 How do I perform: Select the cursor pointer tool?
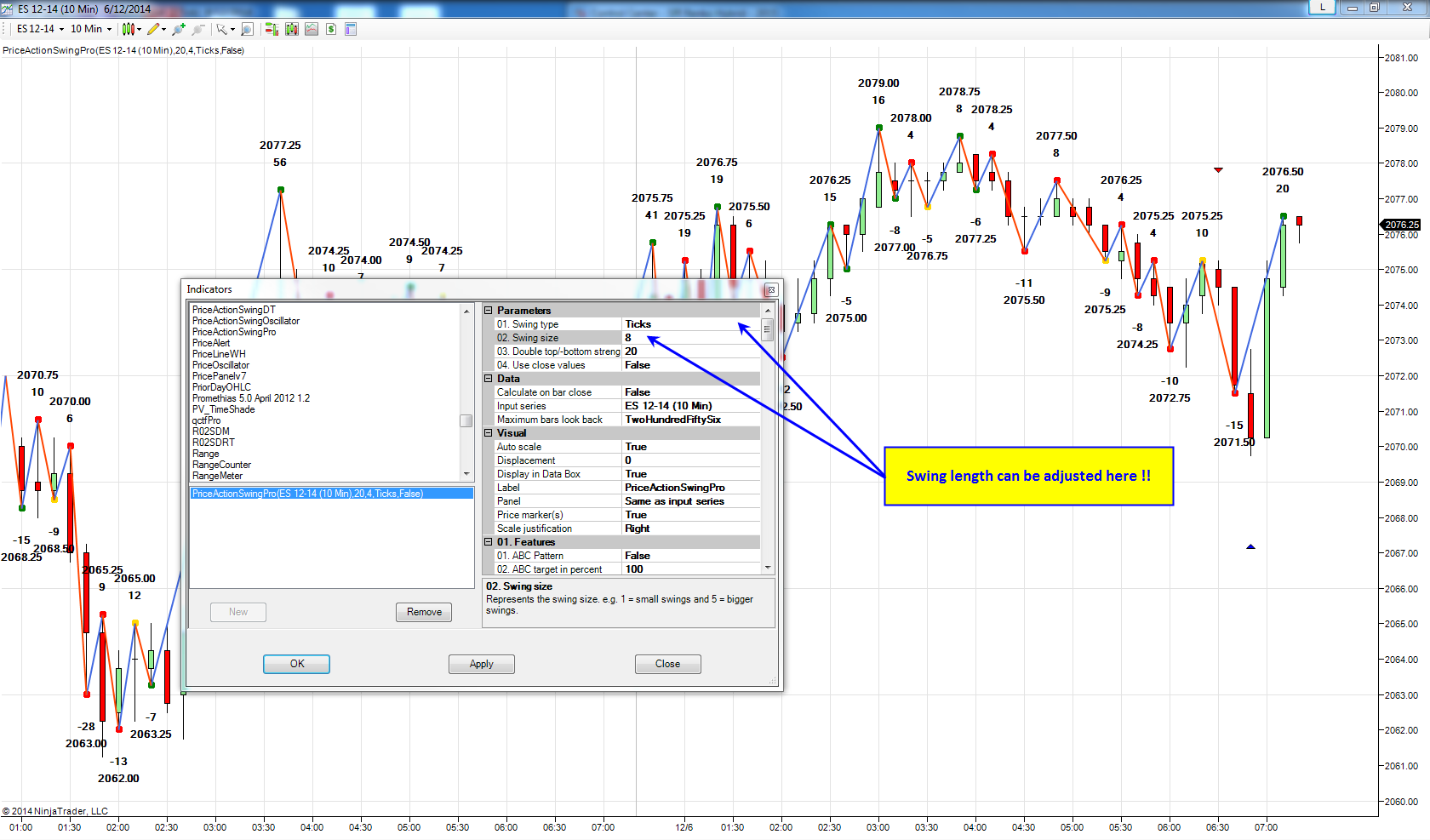point(221,29)
